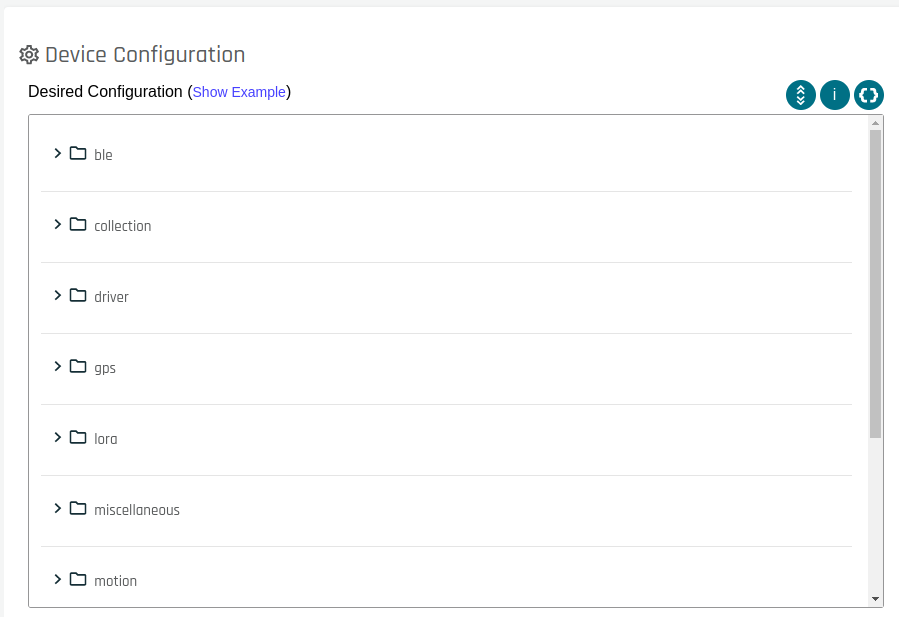The image size is (899, 617).
Task: Select the lora tree label
Action: pos(106,439)
